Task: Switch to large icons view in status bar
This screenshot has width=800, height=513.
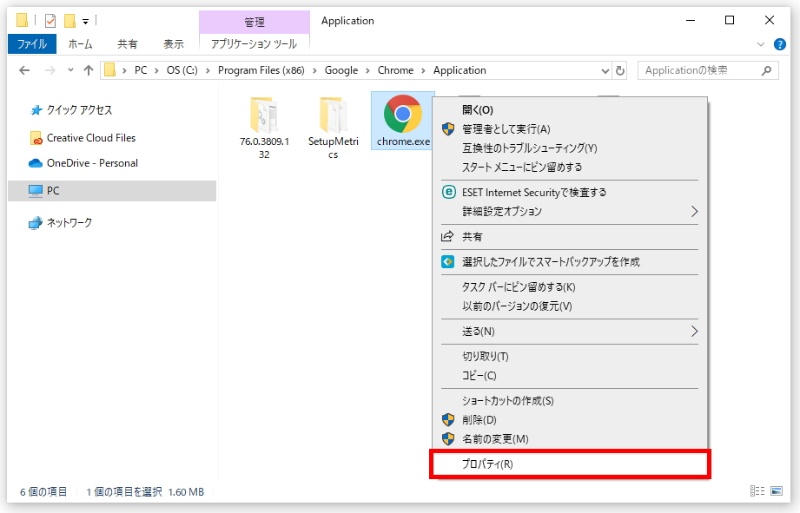Action: coord(777,491)
